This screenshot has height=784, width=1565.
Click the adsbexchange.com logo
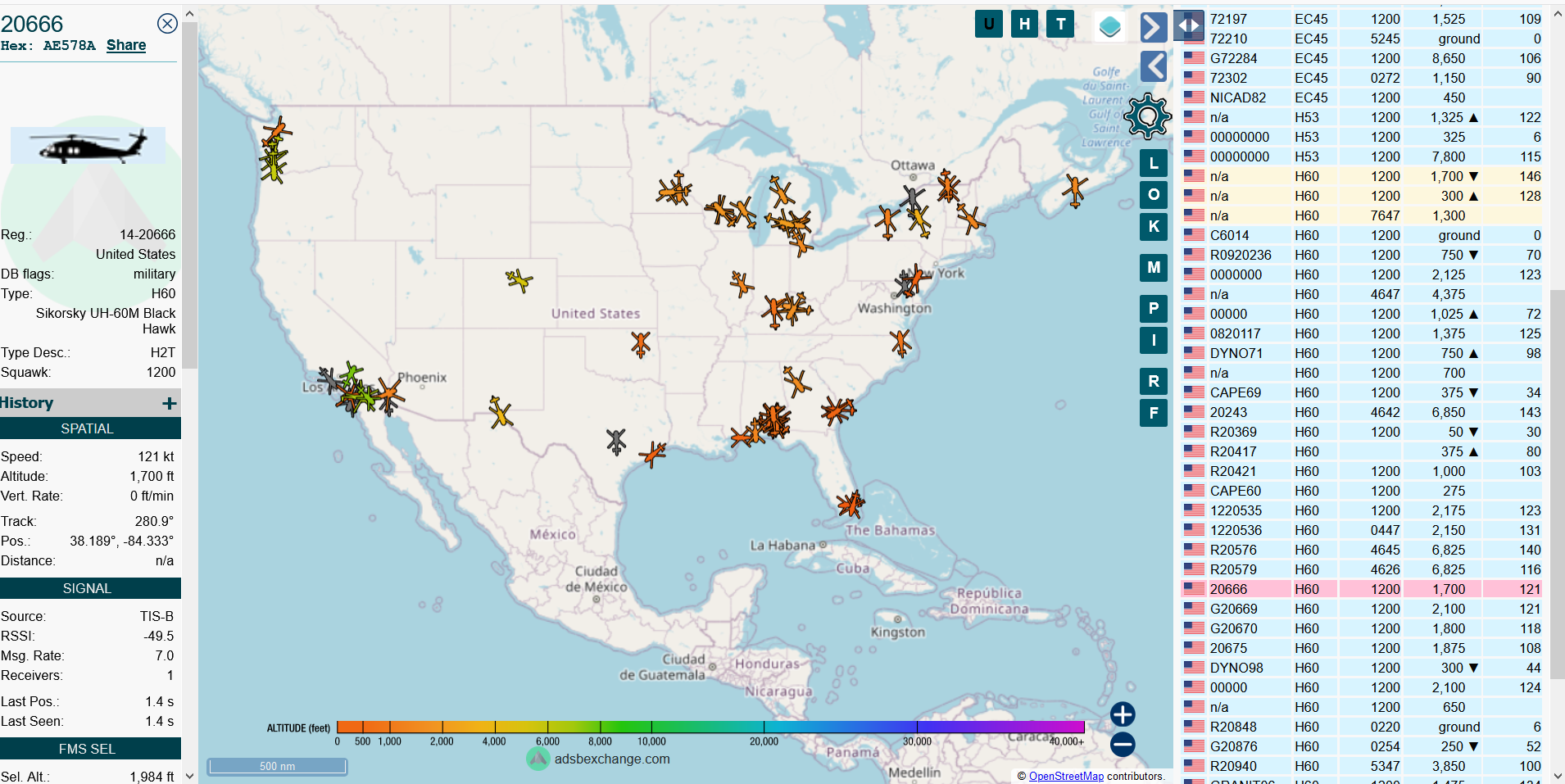pyautogui.click(x=538, y=759)
